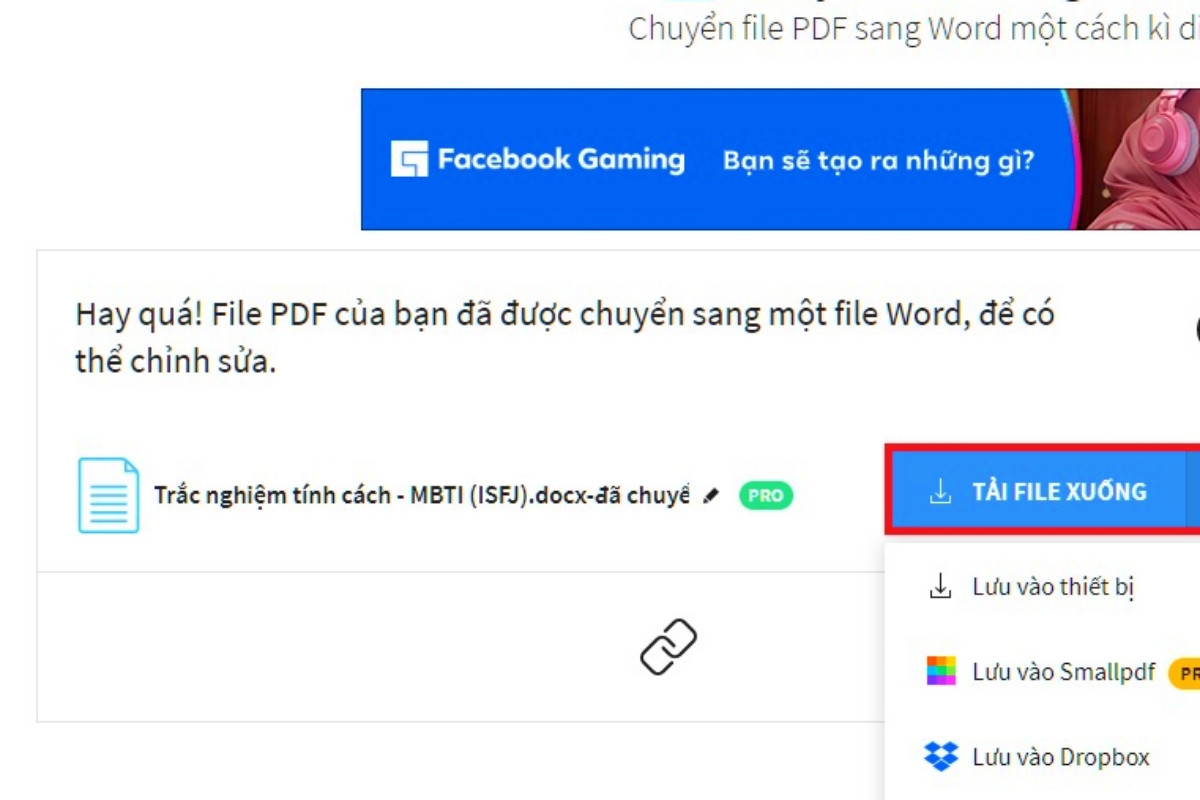Click the filename Trắc nghiệm tính cách - MBTI (ISFJ).docx
Screen dimensions: 1200x800
[x=422, y=495]
